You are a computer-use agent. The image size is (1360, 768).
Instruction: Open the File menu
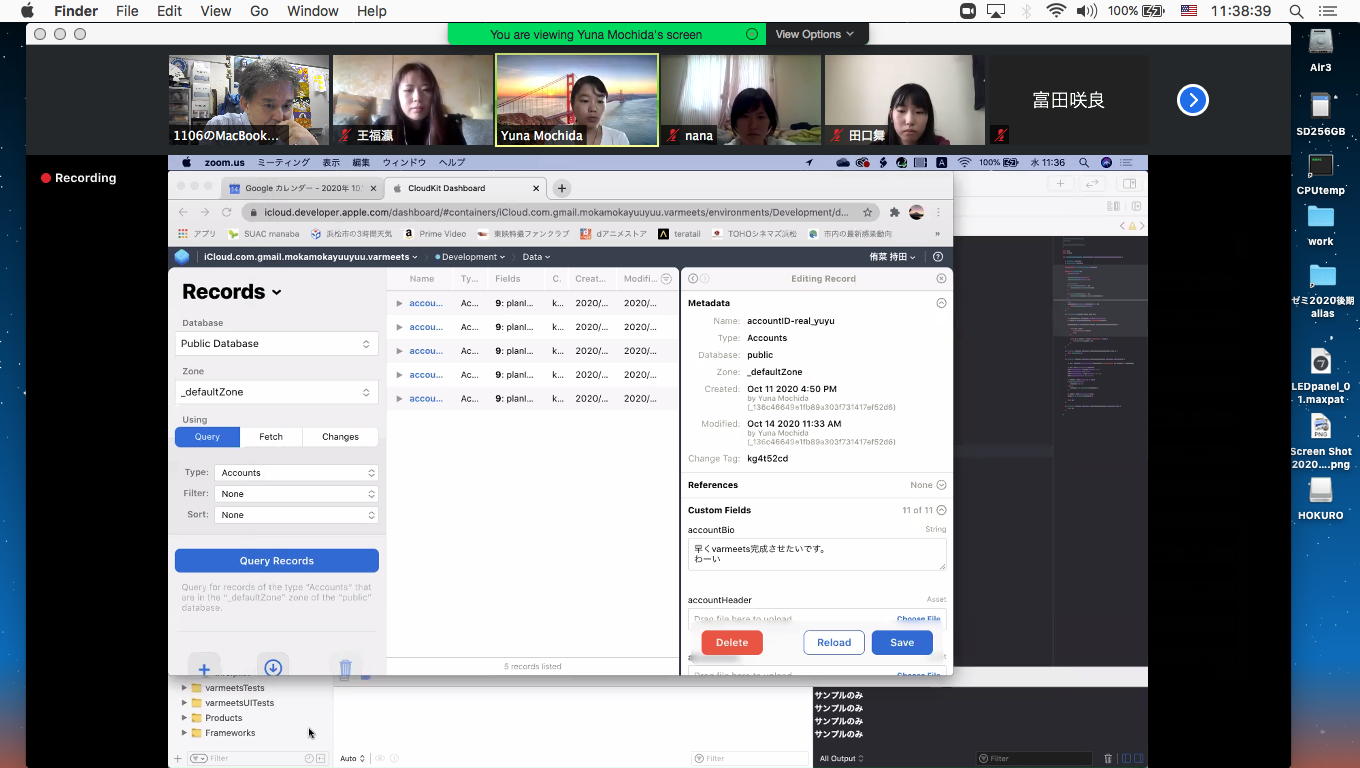pyautogui.click(x=127, y=11)
